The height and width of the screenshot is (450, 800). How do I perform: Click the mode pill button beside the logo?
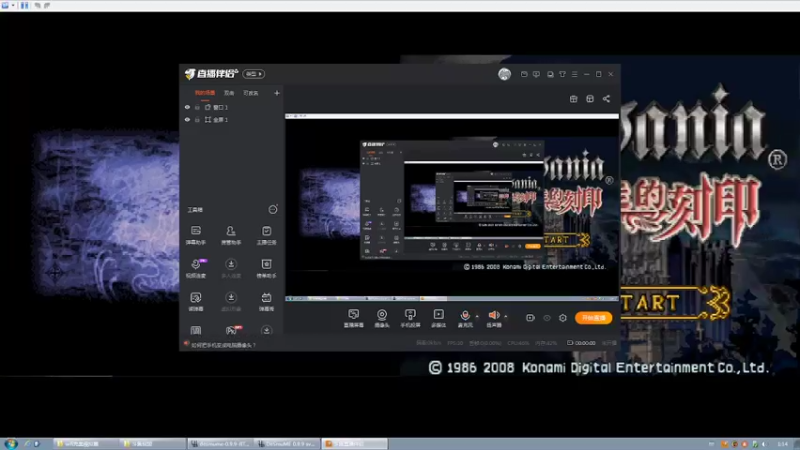click(x=254, y=74)
